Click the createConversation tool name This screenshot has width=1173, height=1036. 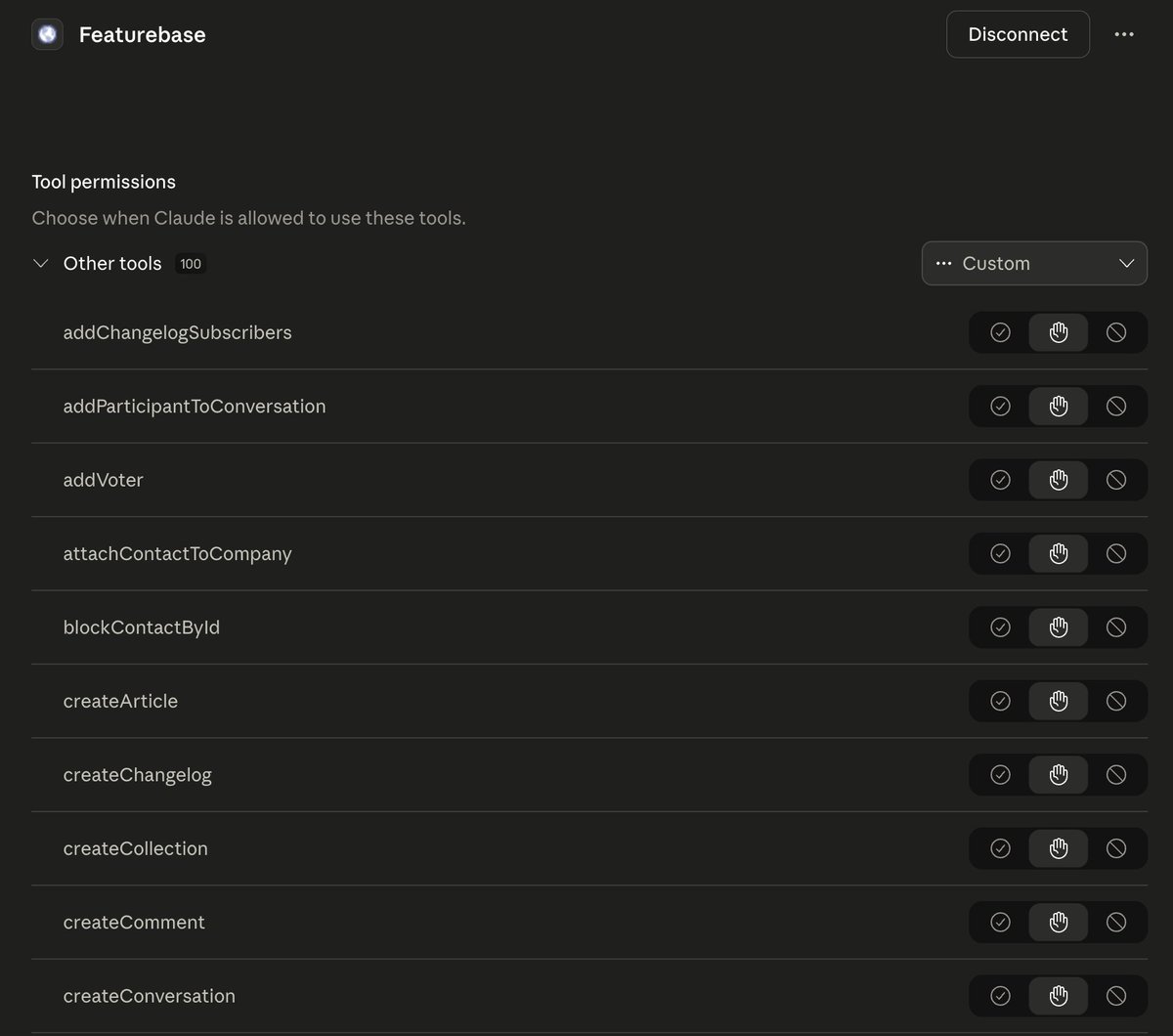pyautogui.click(x=150, y=996)
